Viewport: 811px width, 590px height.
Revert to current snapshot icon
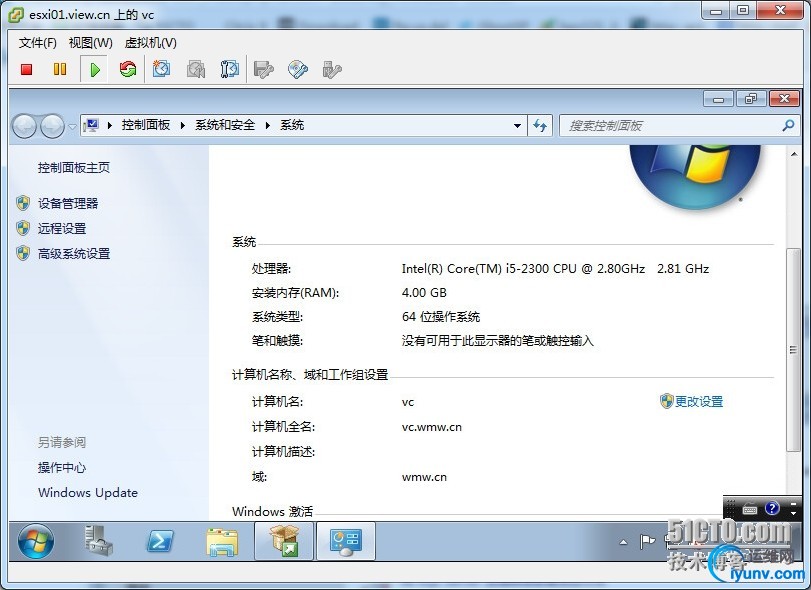click(196, 69)
